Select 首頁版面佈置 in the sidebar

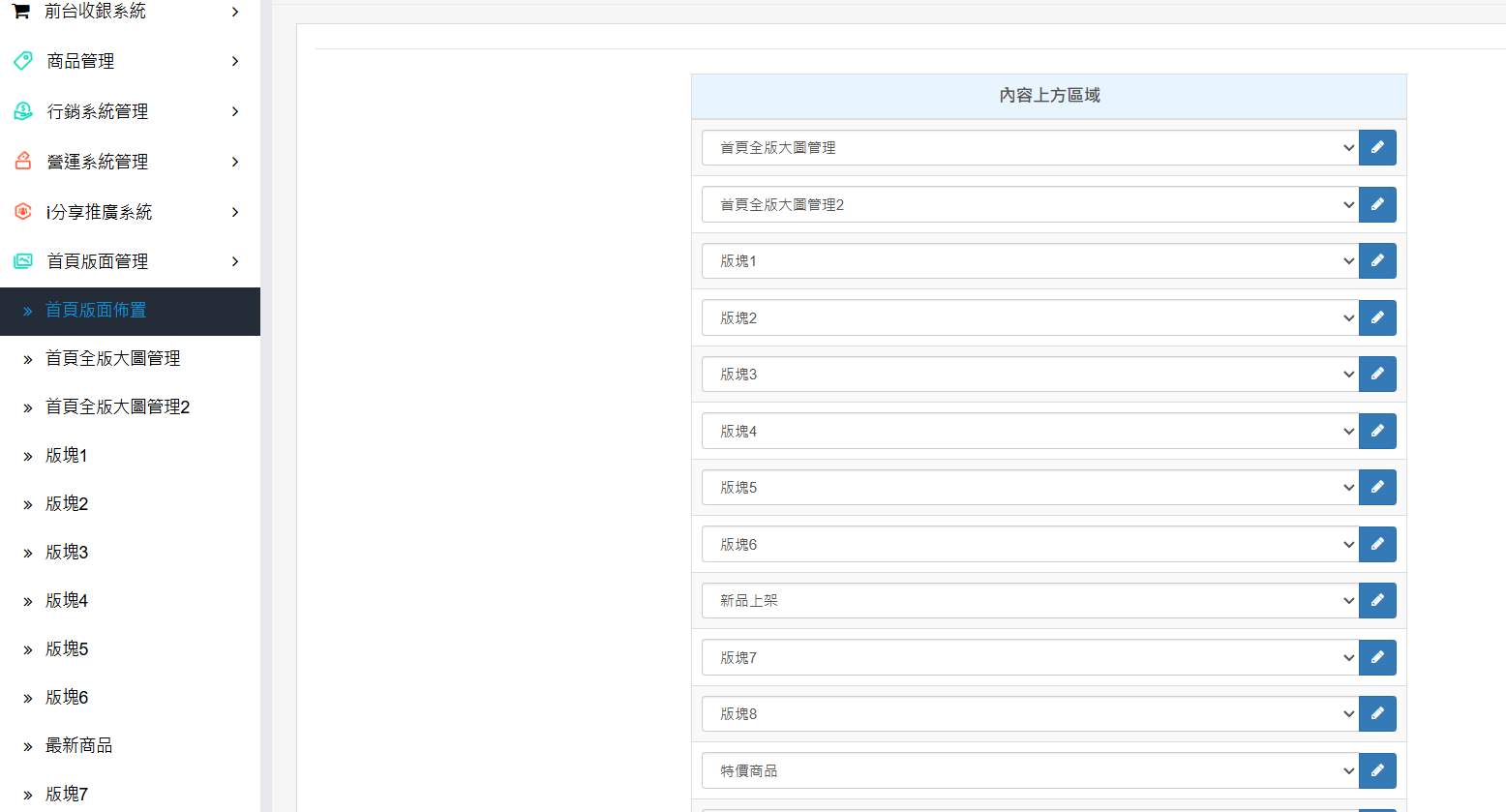click(130, 311)
